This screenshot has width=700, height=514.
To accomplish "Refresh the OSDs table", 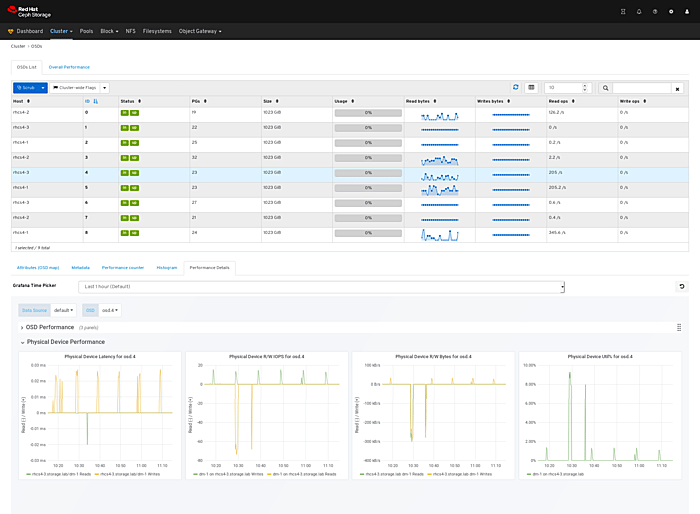I will pos(516,88).
